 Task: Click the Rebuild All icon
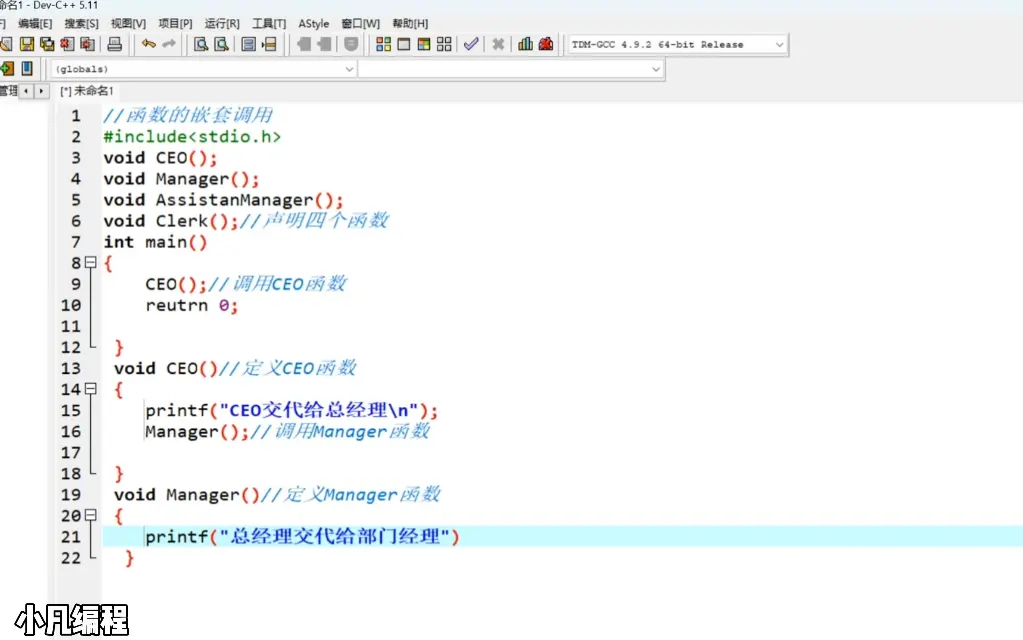tap(444, 44)
